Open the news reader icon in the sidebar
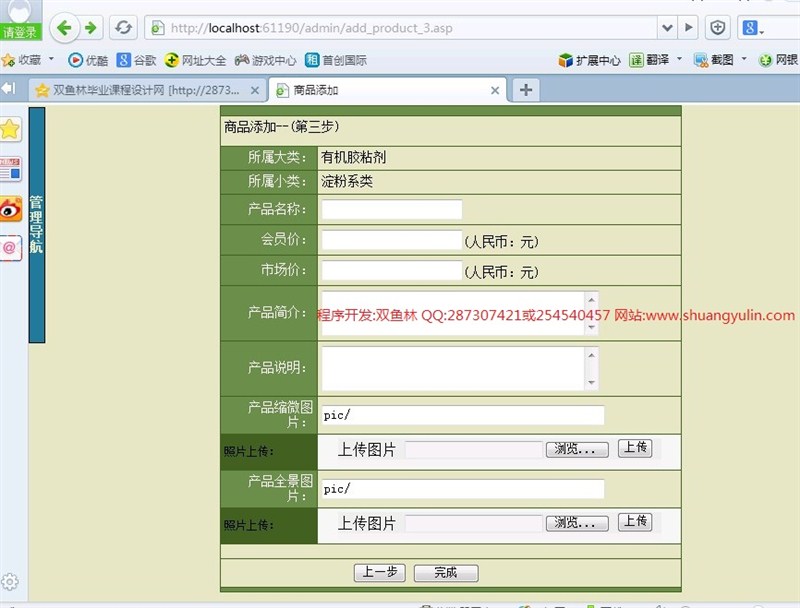This screenshot has height=608, width=800. click(10, 169)
